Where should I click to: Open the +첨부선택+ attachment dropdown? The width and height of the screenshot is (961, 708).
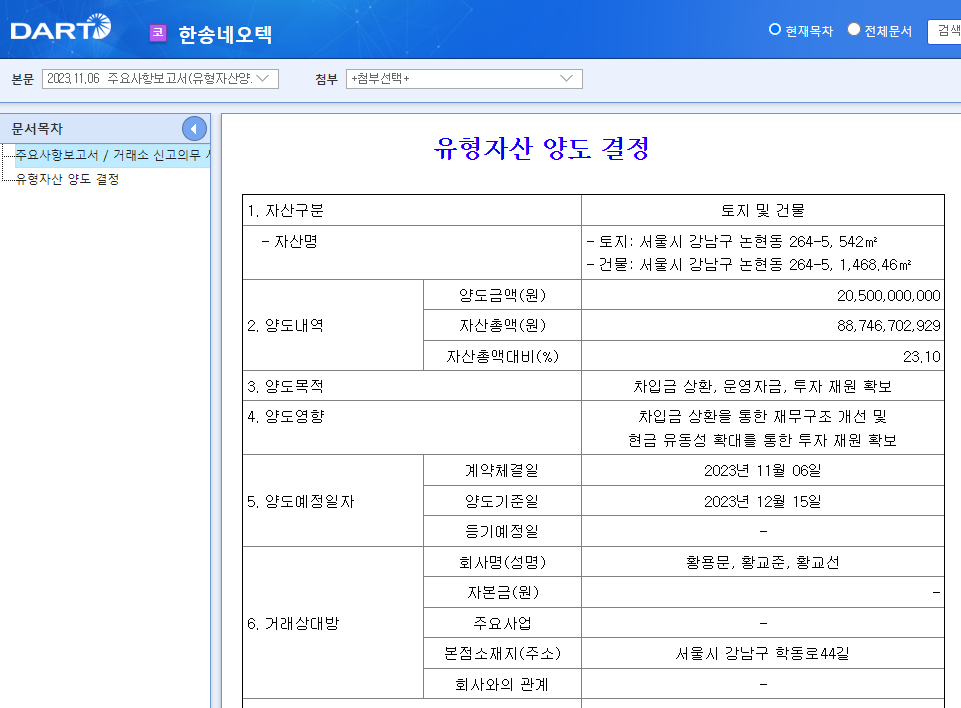pyautogui.click(x=463, y=78)
